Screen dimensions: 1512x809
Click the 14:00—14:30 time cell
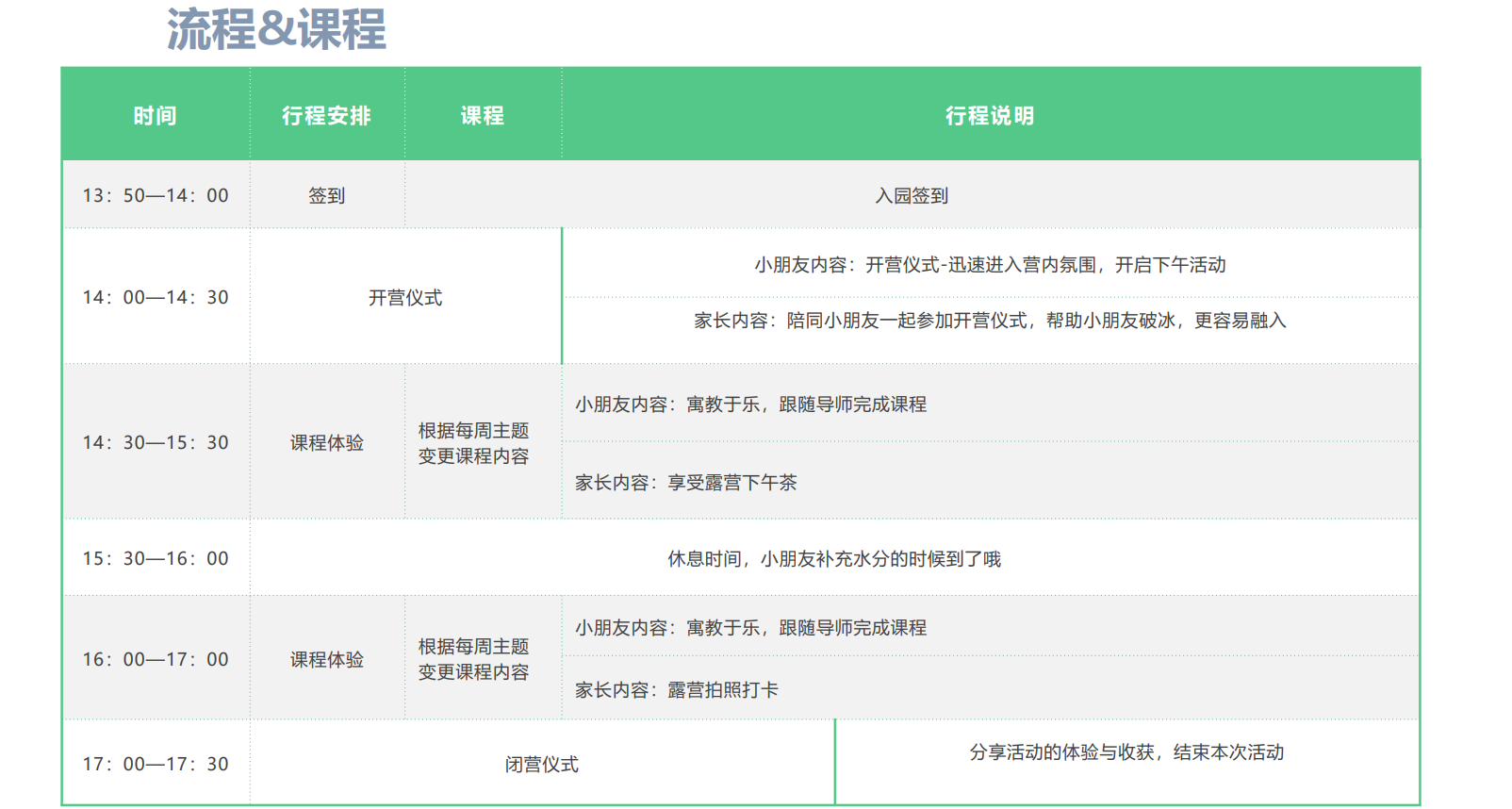coord(156,297)
